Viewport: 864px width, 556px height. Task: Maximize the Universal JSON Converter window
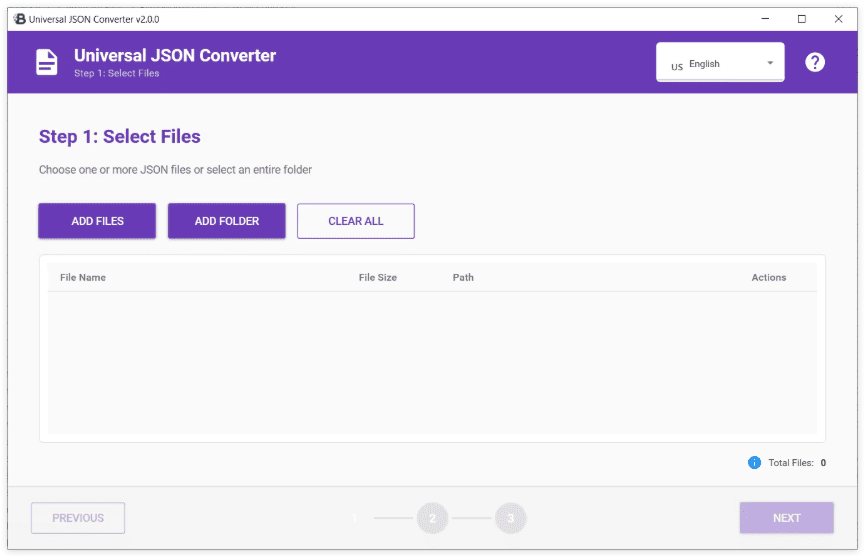(x=801, y=19)
